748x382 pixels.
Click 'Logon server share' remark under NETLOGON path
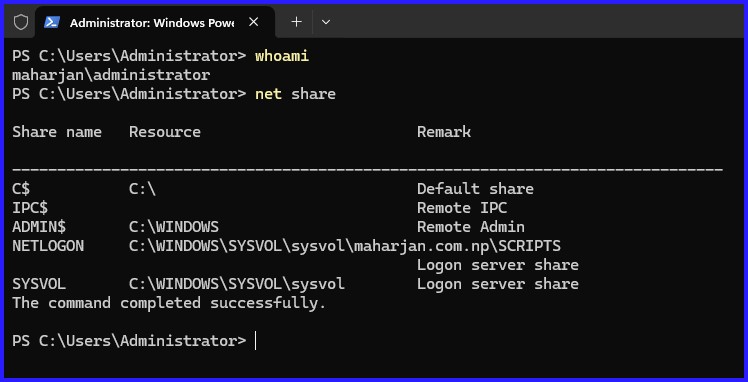498,265
